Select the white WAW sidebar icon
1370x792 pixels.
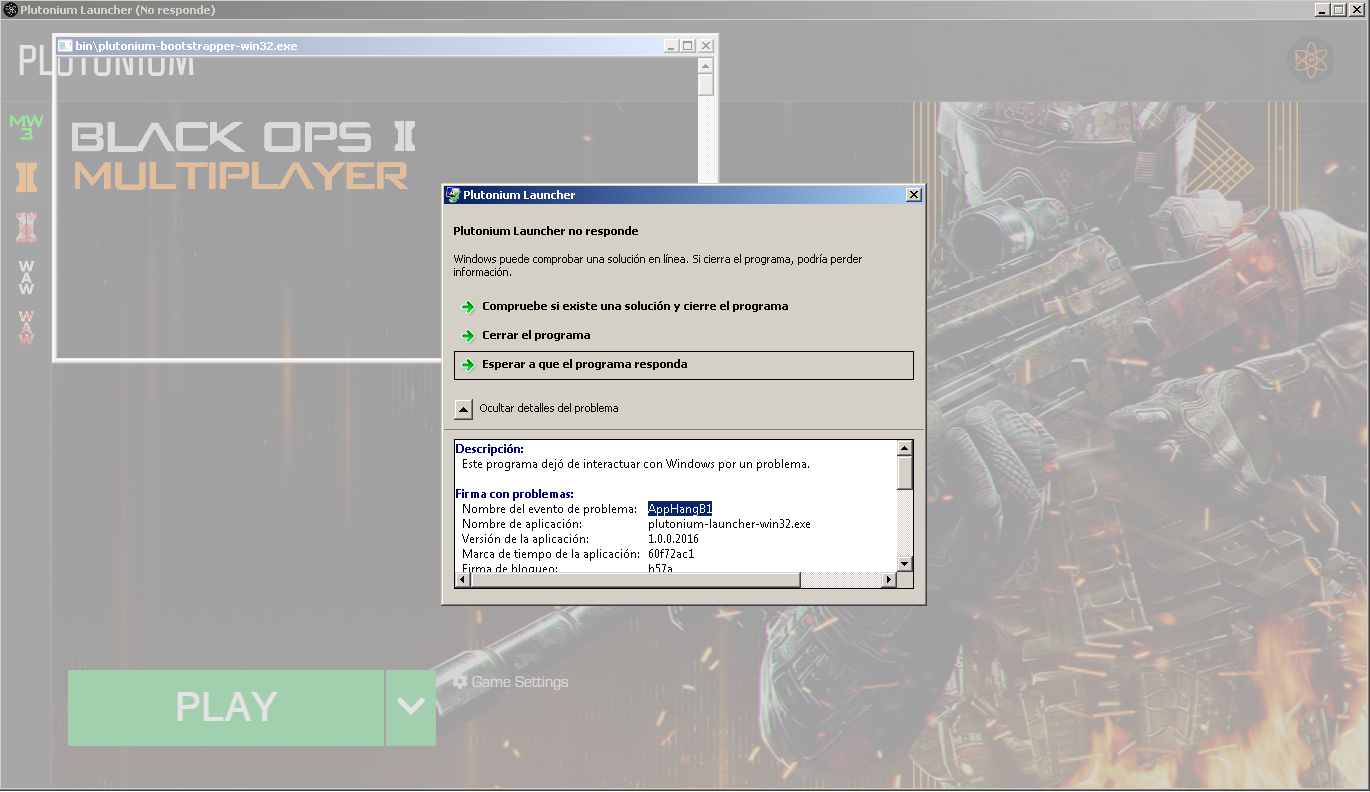click(x=26, y=277)
